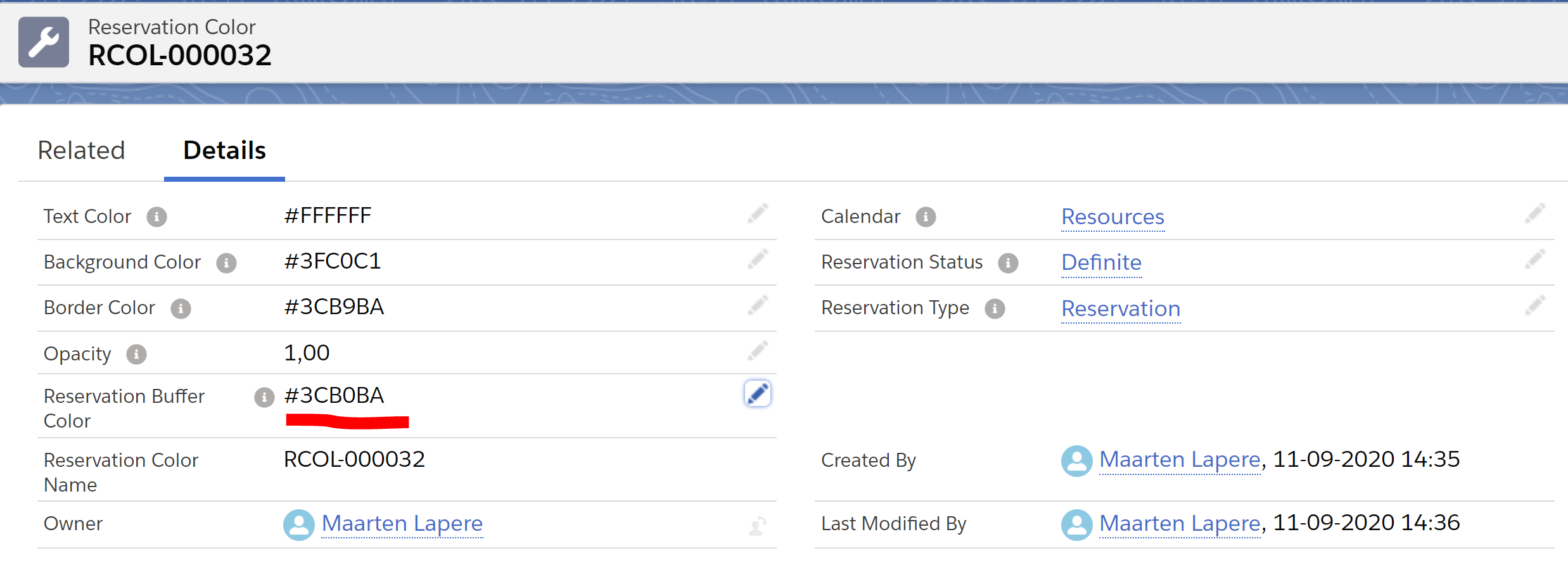Viewport: 1568px width, 565px height.
Task: Edit the Text Color field pencil
Action: coord(757,213)
